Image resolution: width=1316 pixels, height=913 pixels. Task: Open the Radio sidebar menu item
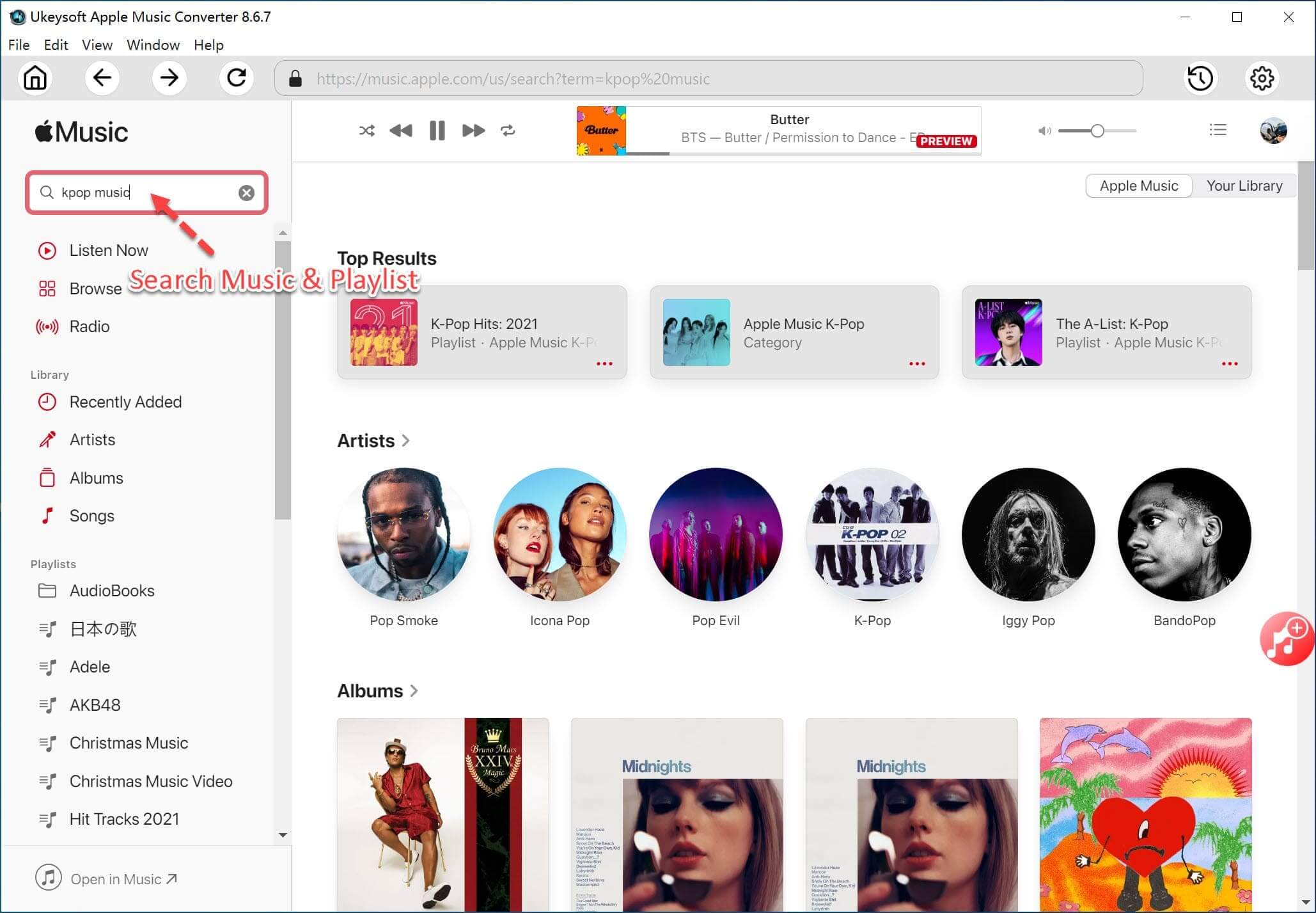90,326
